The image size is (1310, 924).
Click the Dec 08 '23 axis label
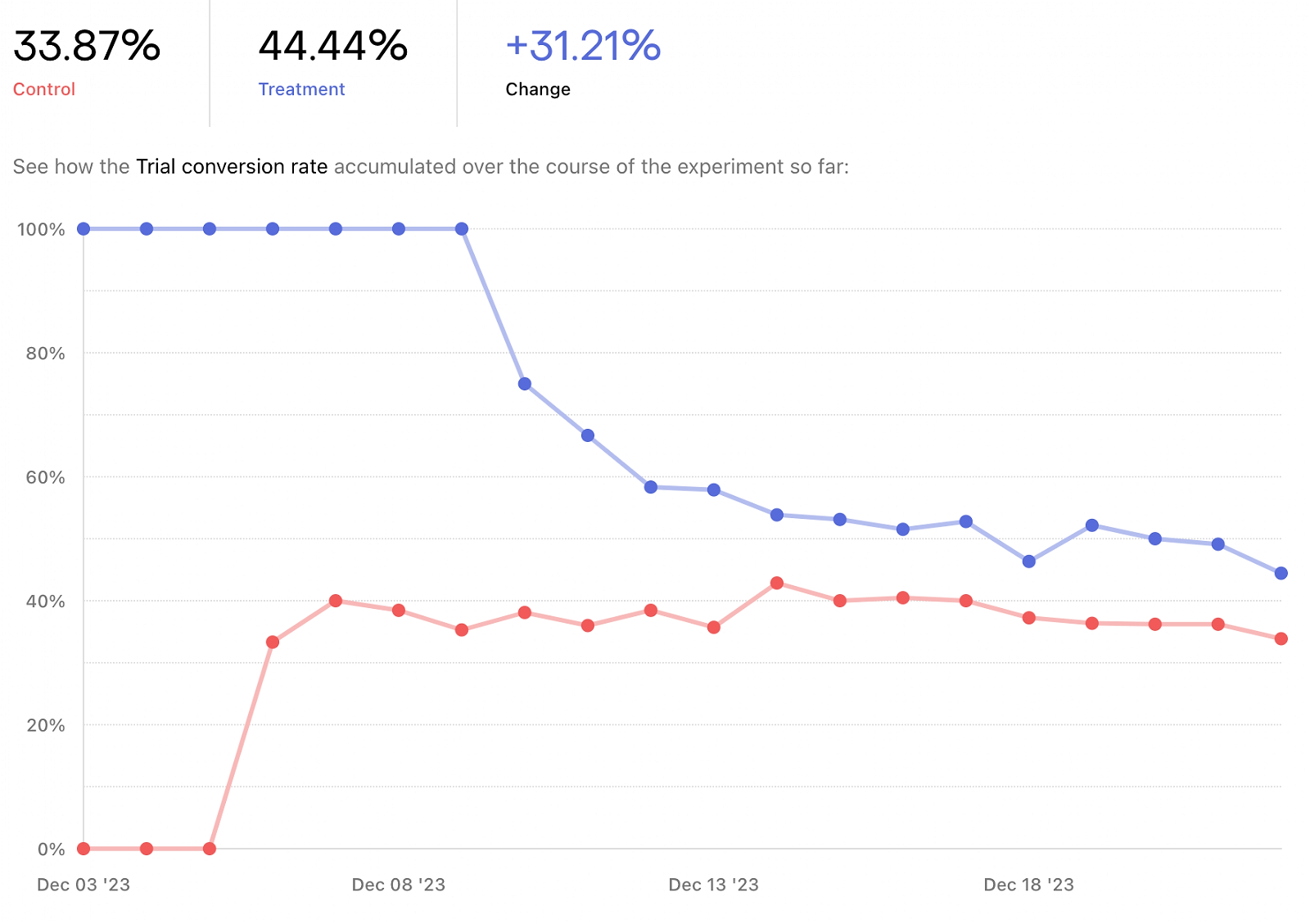[399, 885]
